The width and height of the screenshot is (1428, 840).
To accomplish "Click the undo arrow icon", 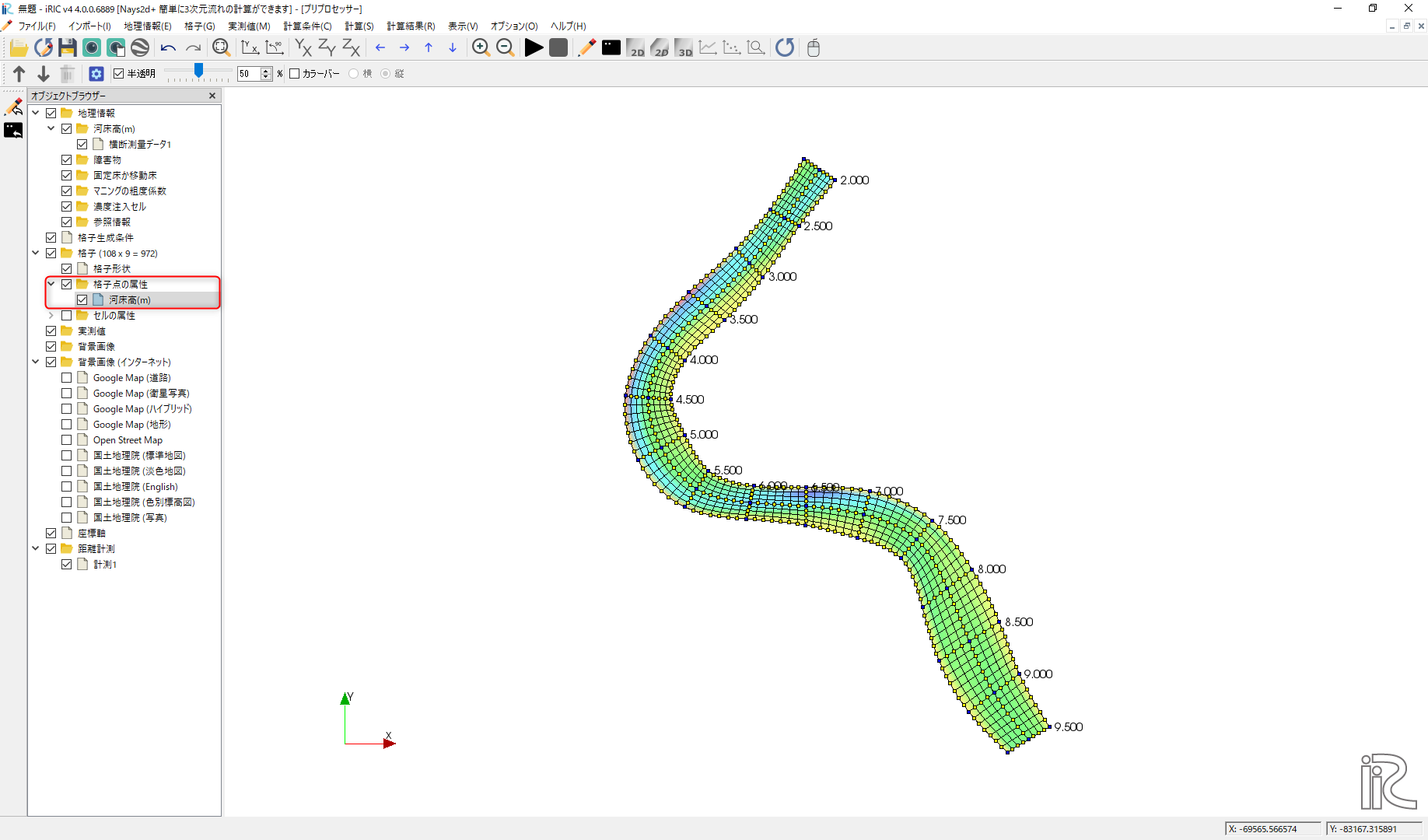I will (168, 48).
